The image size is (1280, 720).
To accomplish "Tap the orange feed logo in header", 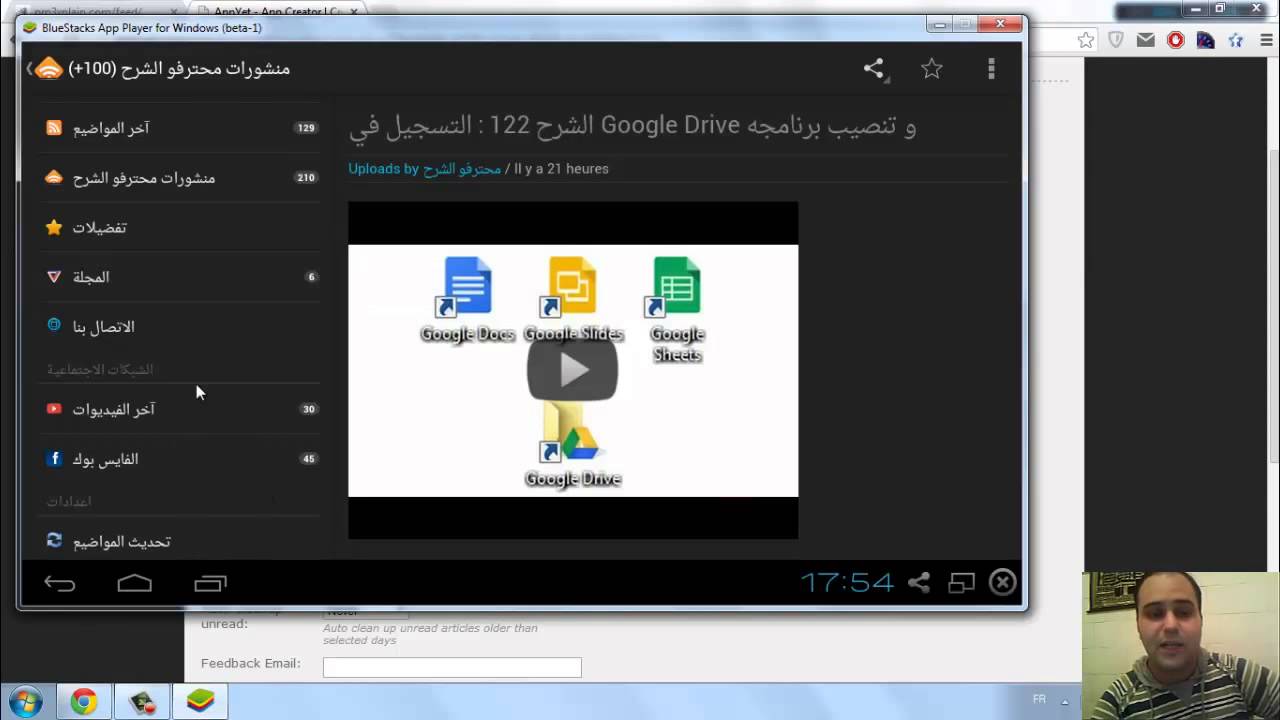I will point(48,68).
